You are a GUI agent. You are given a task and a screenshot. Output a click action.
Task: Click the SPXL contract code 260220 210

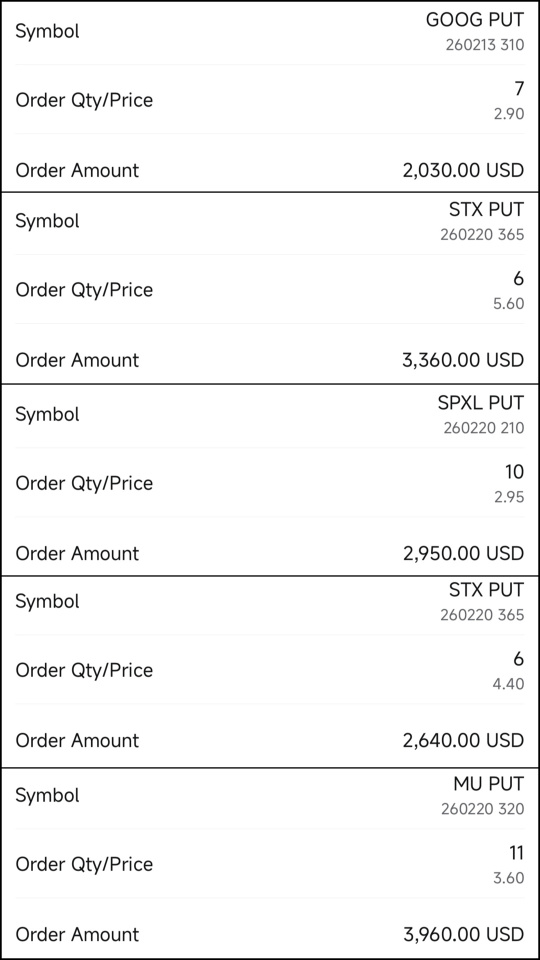tap(484, 427)
